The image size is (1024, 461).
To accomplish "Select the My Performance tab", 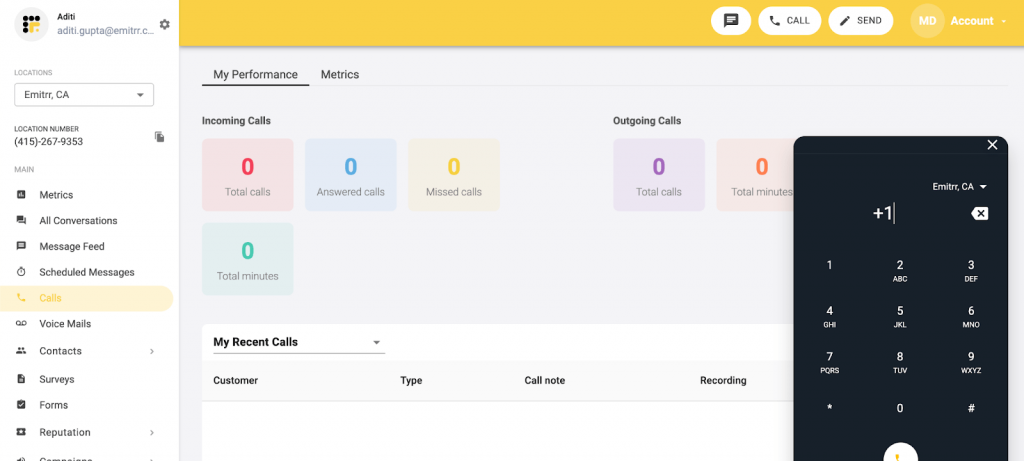I will tap(255, 75).
